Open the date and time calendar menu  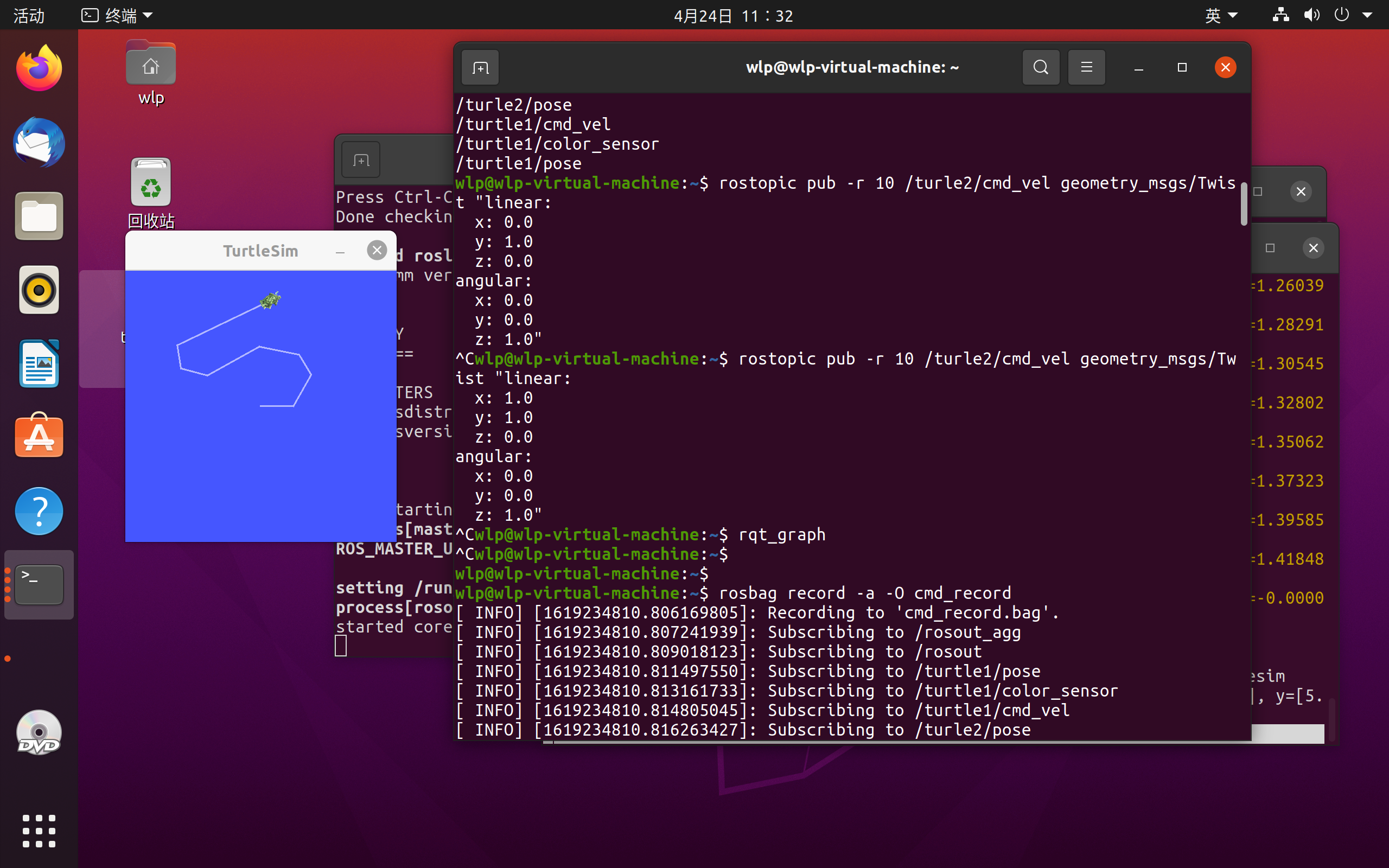click(x=733, y=16)
